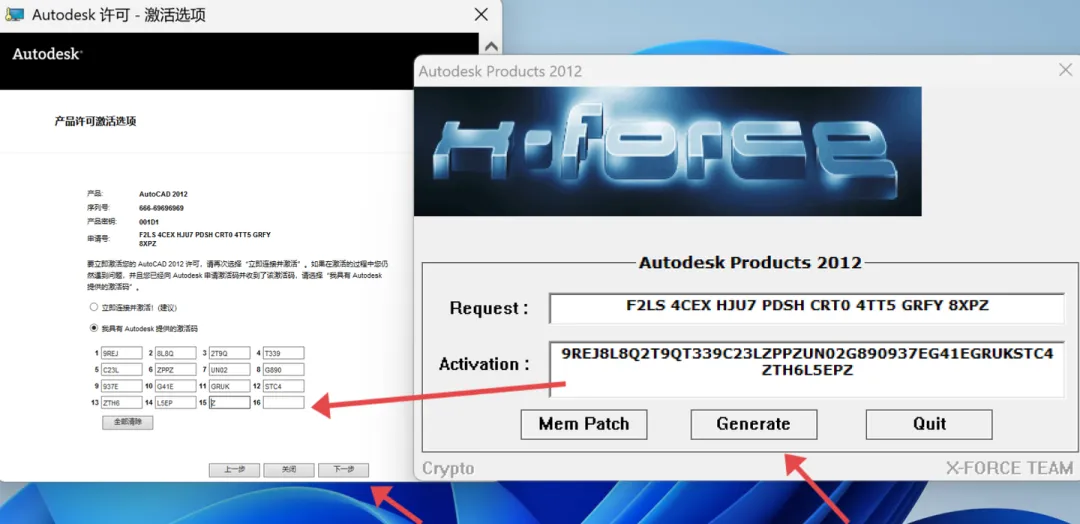The image size is (1080, 524).
Task: Click activation code field 11 containing GRUK
Action: [x=229, y=386]
